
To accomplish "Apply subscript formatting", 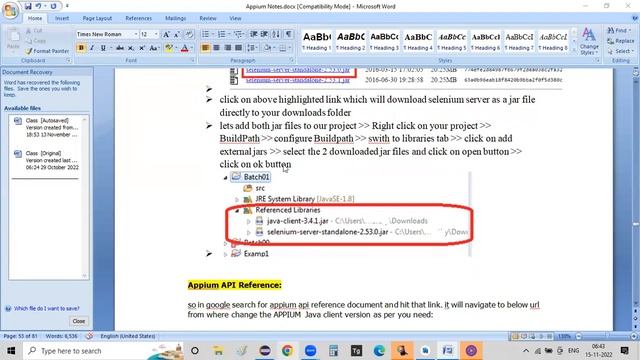I will click(x=131, y=48).
